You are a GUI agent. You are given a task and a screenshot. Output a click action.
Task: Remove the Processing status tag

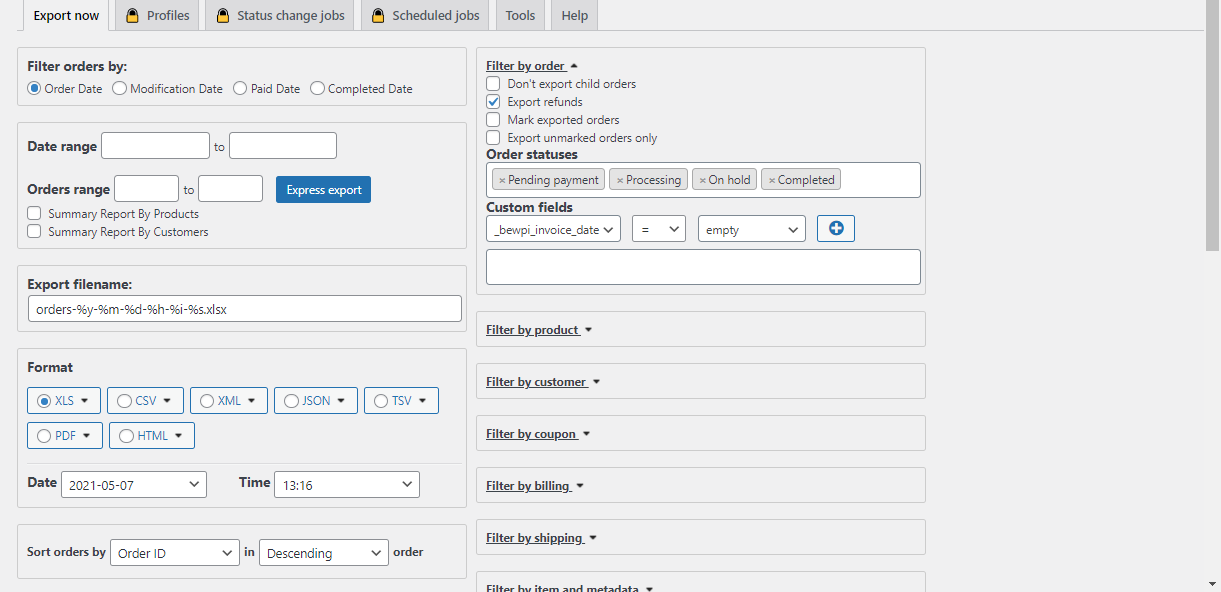click(620, 180)
